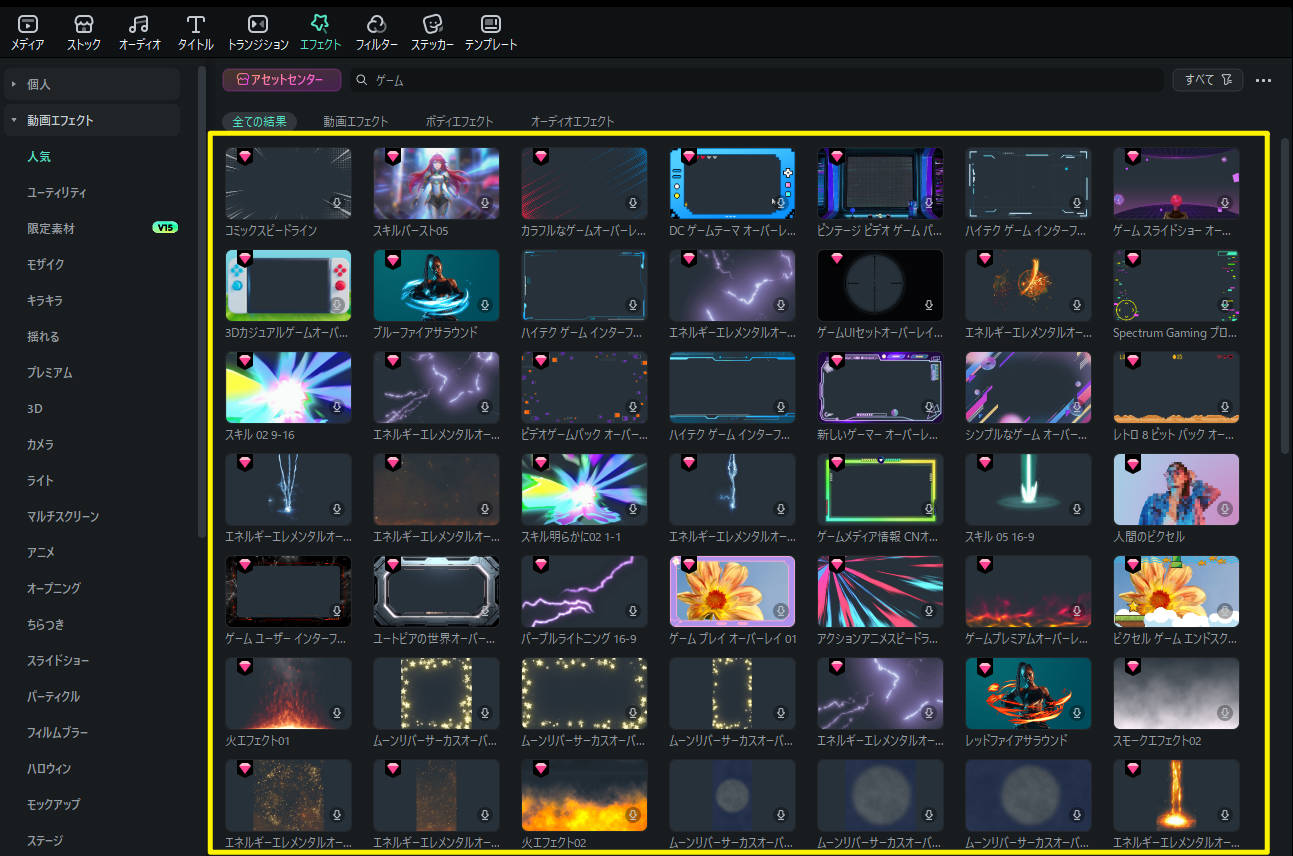
Task: Open the すべて filter dropdown
Action: 1206,80
